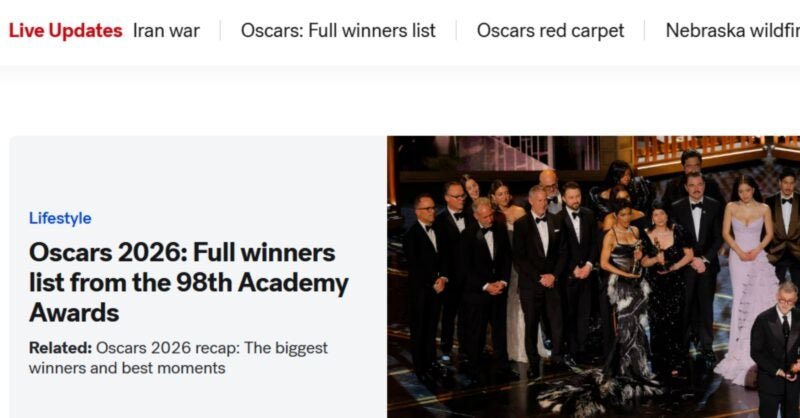This screenshot has height=418, width=800.
Task: Go to the Lifestyle section link
Action: tap(60, 218)
